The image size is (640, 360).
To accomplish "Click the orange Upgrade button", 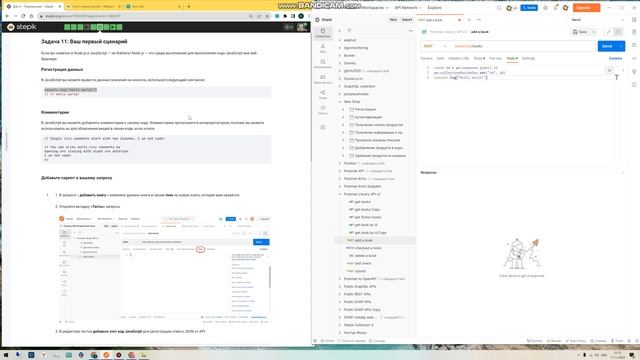I will (586, 8).
